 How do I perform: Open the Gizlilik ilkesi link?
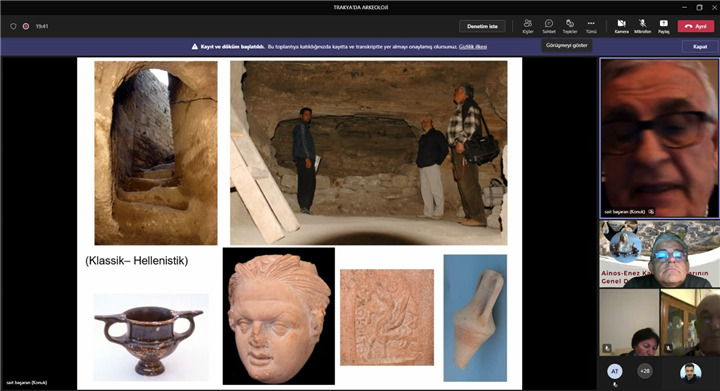(x=472, y=46)
